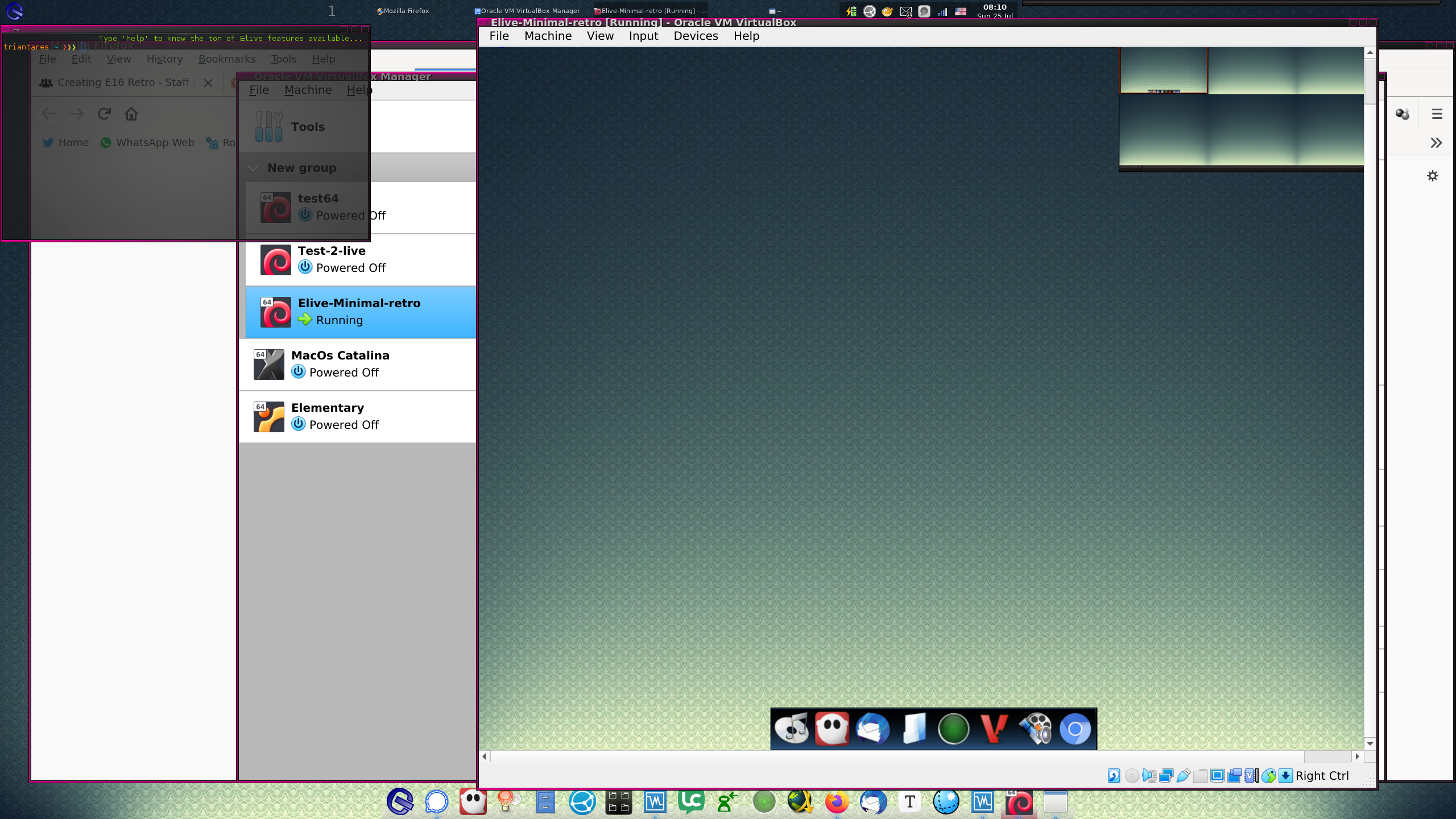
Task: Click the hard disk activity indicator in VM status bar
Action: (x=1114, y=776)
